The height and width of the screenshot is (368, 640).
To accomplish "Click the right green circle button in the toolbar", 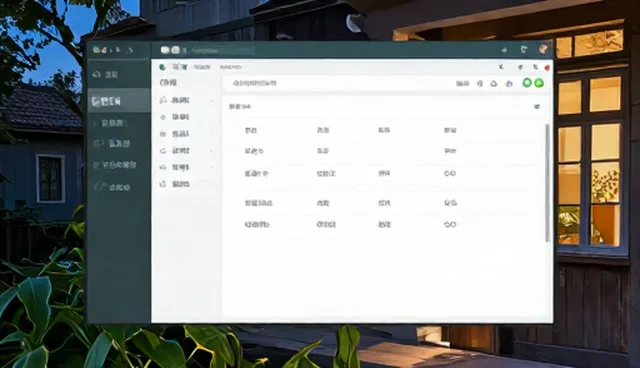I will pyautogui.click(x=539, y=83).
